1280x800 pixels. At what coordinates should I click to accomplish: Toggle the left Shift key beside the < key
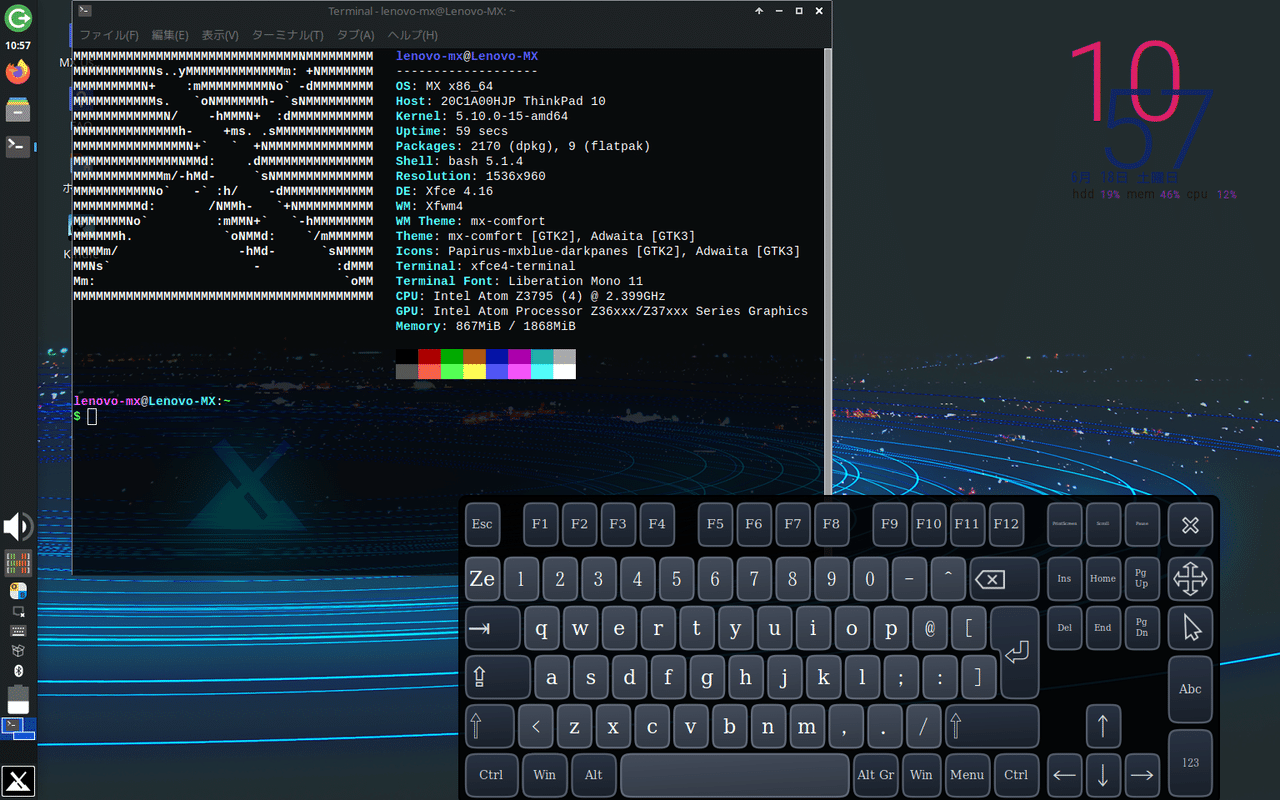coord(490,726)
